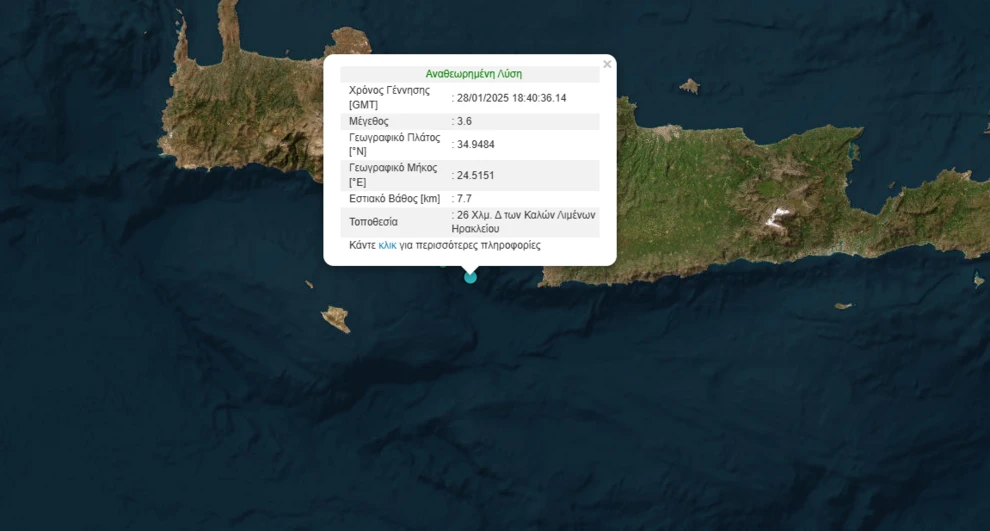Close the earthquake info popup

click(607, 65)
